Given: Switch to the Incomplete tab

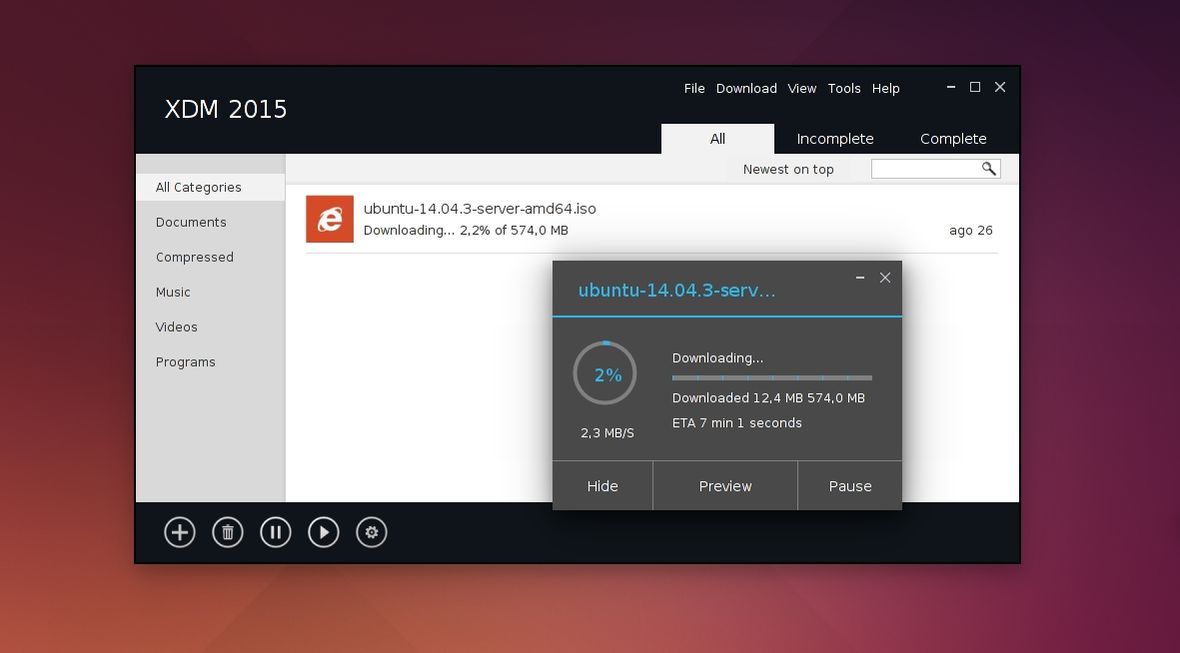Looking at the screenshot, I should coord(835,139).
